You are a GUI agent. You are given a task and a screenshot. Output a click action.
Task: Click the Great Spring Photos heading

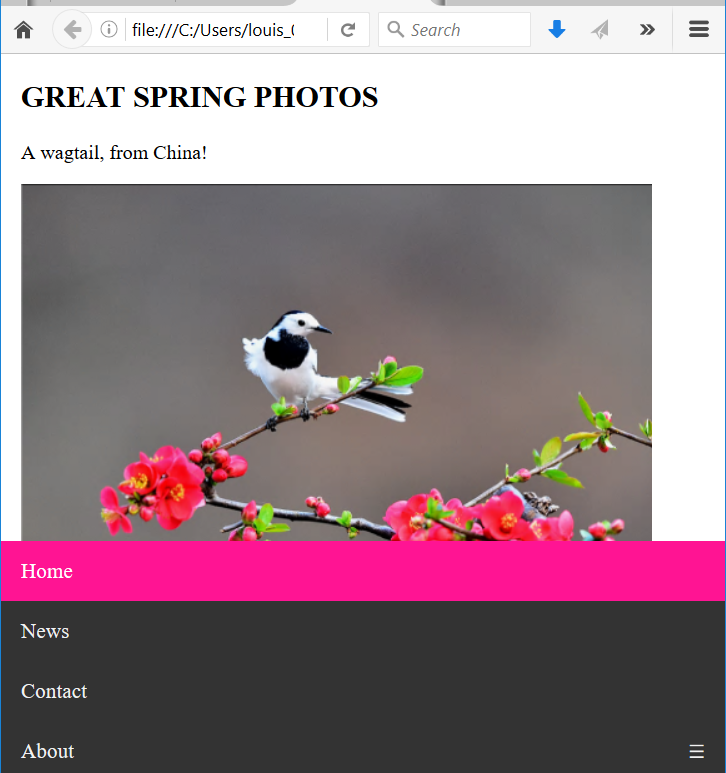coord(200,97)
